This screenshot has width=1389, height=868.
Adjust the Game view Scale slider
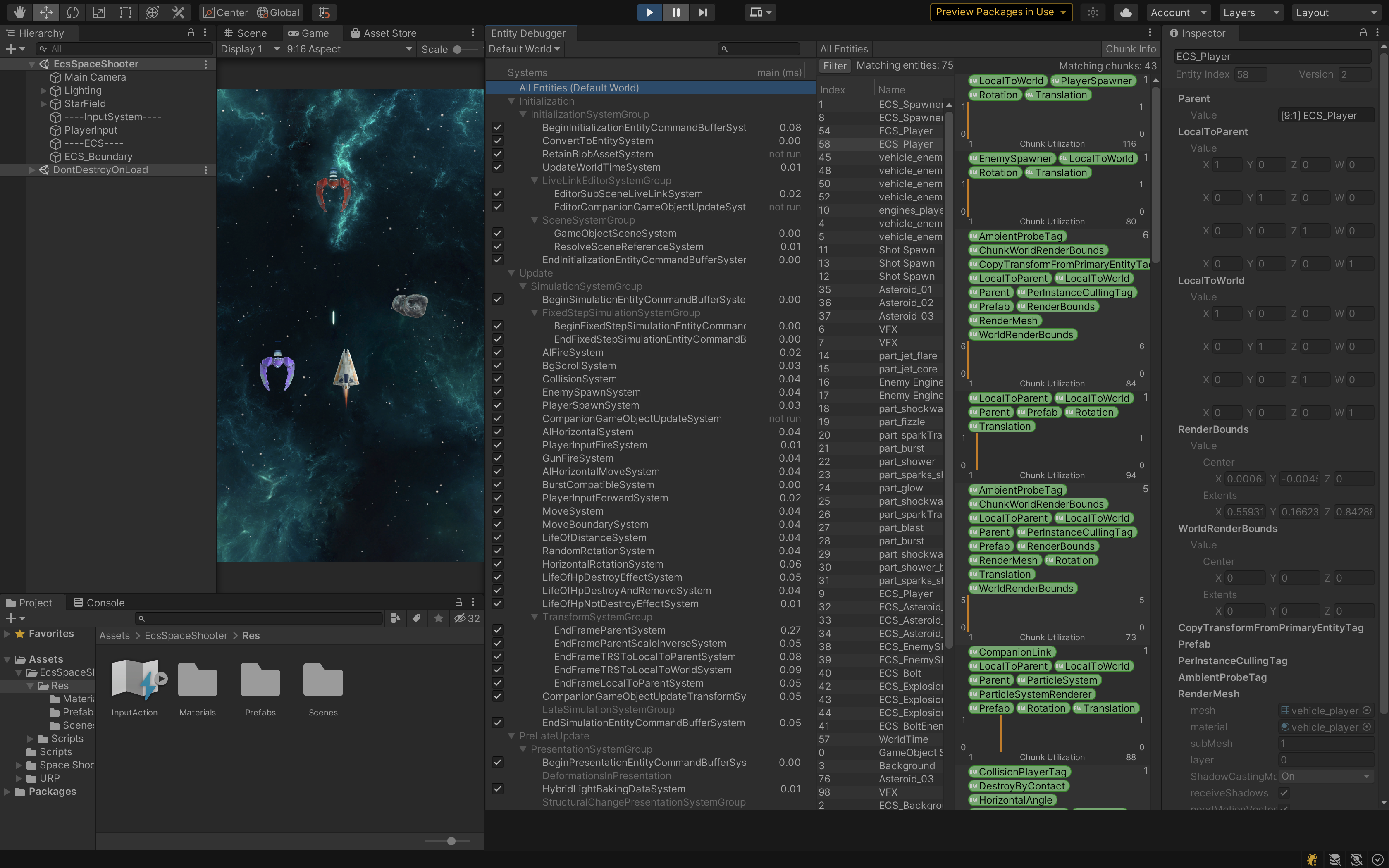pos(458,49)
